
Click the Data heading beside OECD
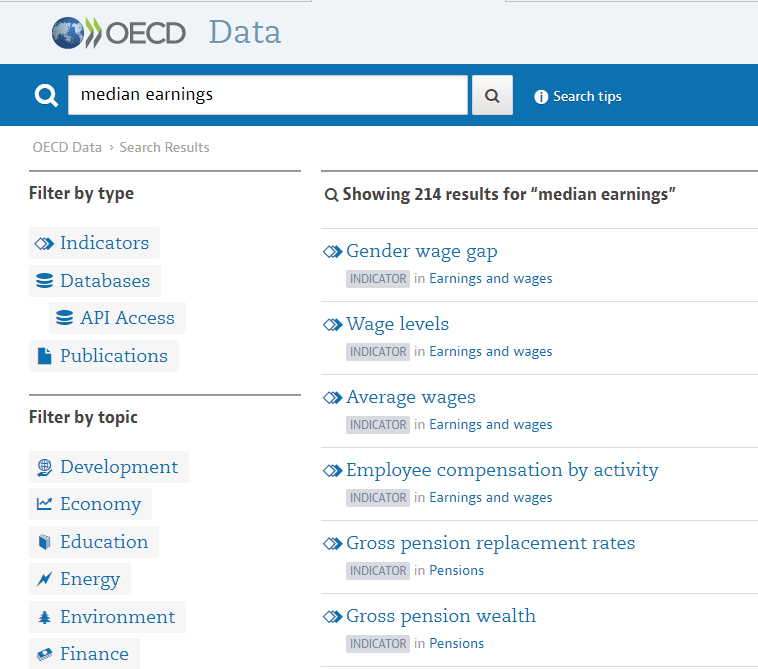tap(245, 33)
